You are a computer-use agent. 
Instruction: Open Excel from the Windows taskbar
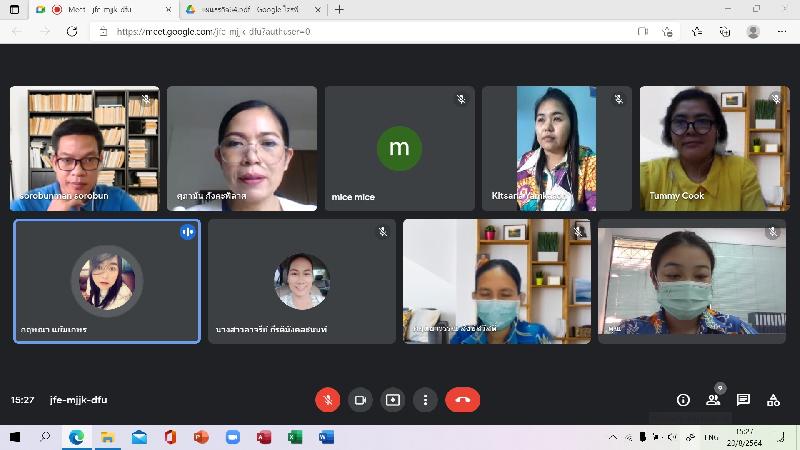[x=295, y=437]
